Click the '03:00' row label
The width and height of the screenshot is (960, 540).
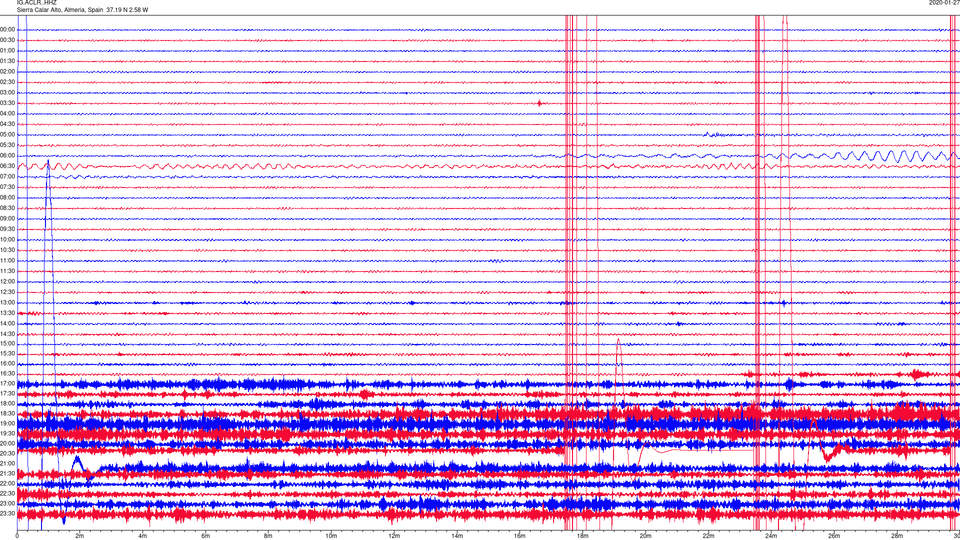tap(7, 92)
